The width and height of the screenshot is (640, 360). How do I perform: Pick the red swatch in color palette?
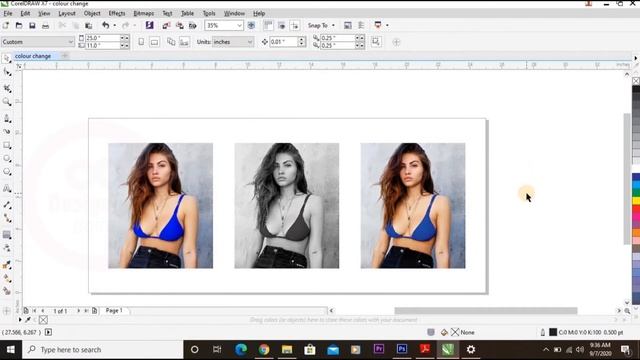click(636, 209)
